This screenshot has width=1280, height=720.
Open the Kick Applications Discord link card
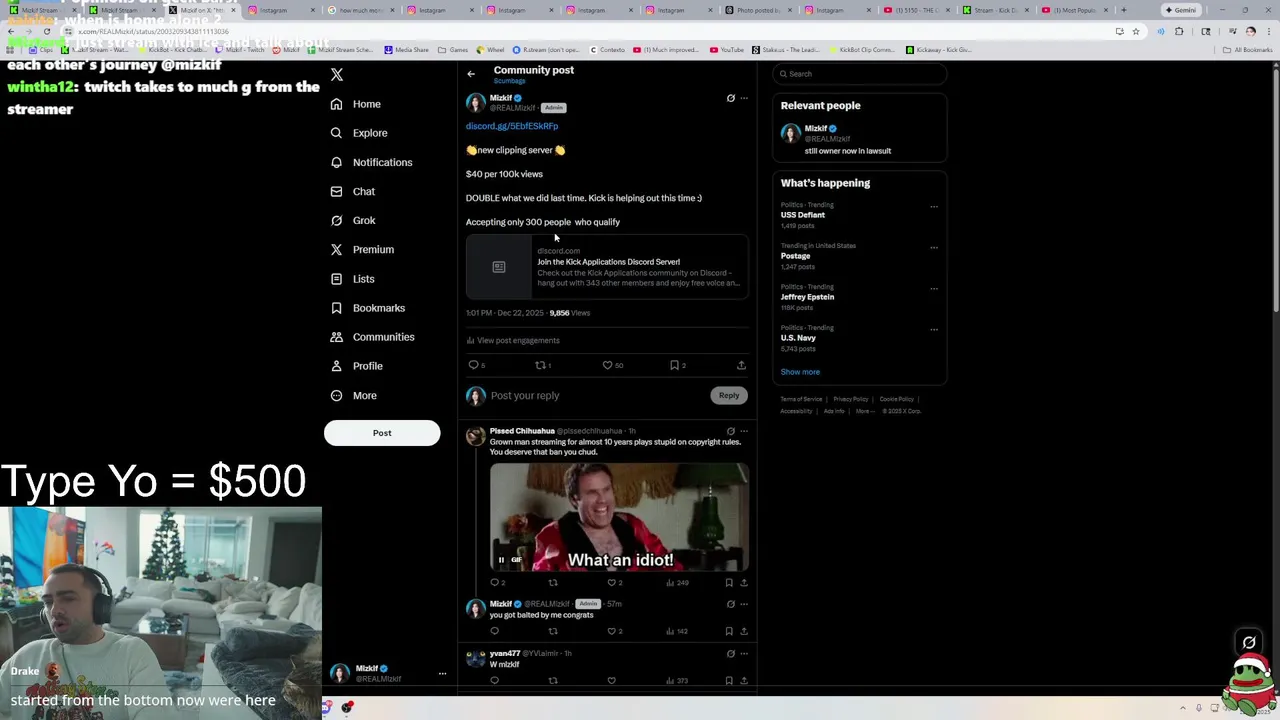point(607,267)
